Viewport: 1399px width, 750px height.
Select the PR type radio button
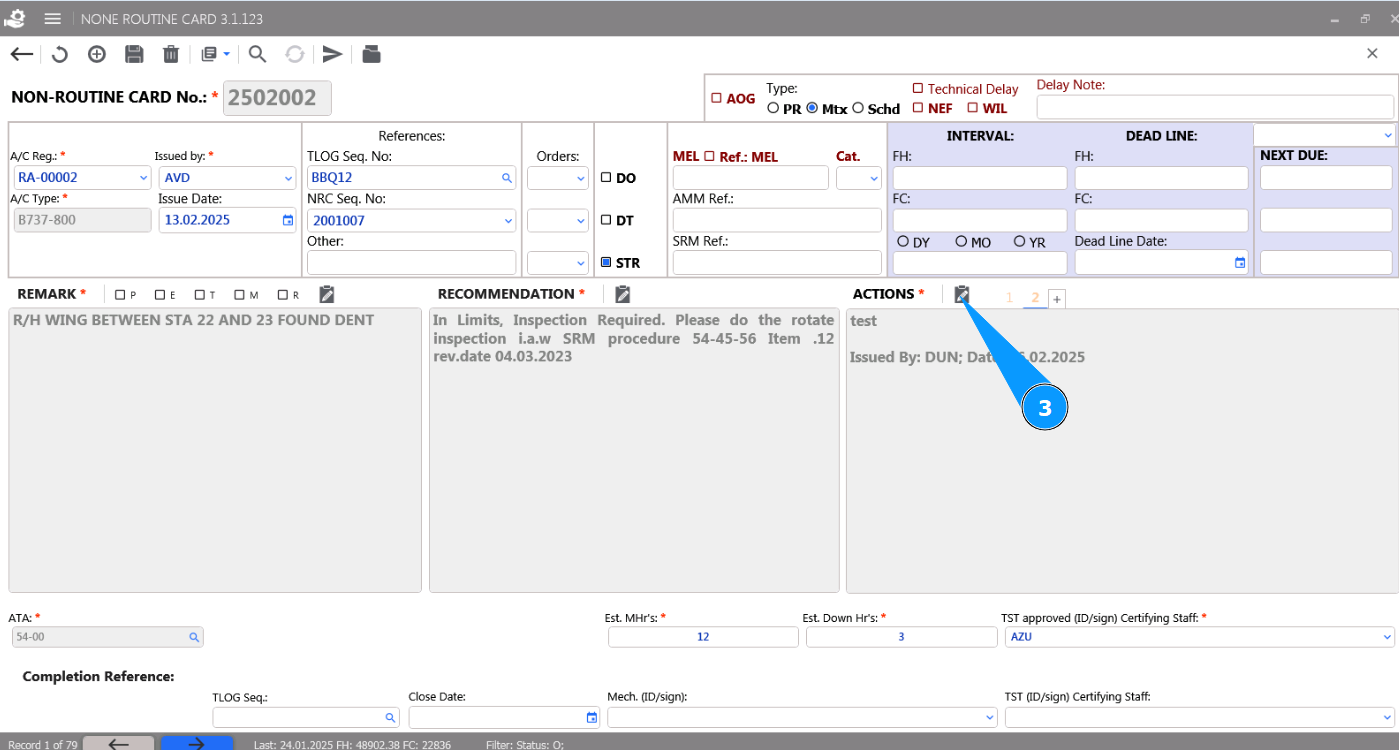[773, 108]
